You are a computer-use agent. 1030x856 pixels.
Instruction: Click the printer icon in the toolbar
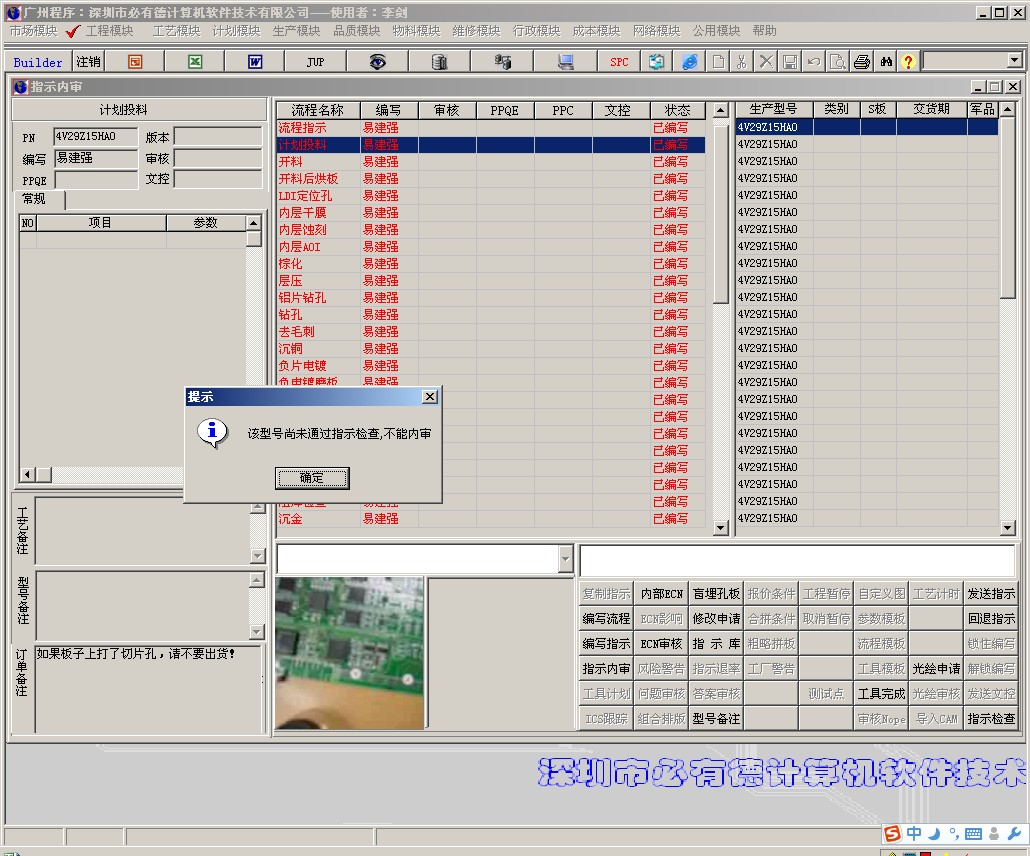coord(862,62)
